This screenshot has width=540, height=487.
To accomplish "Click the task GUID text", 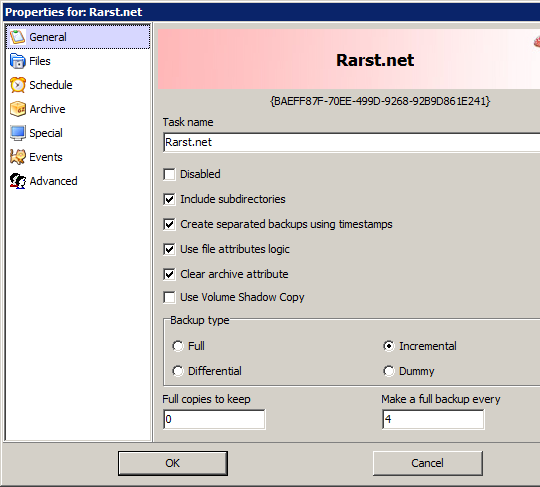I will point(380,101).
